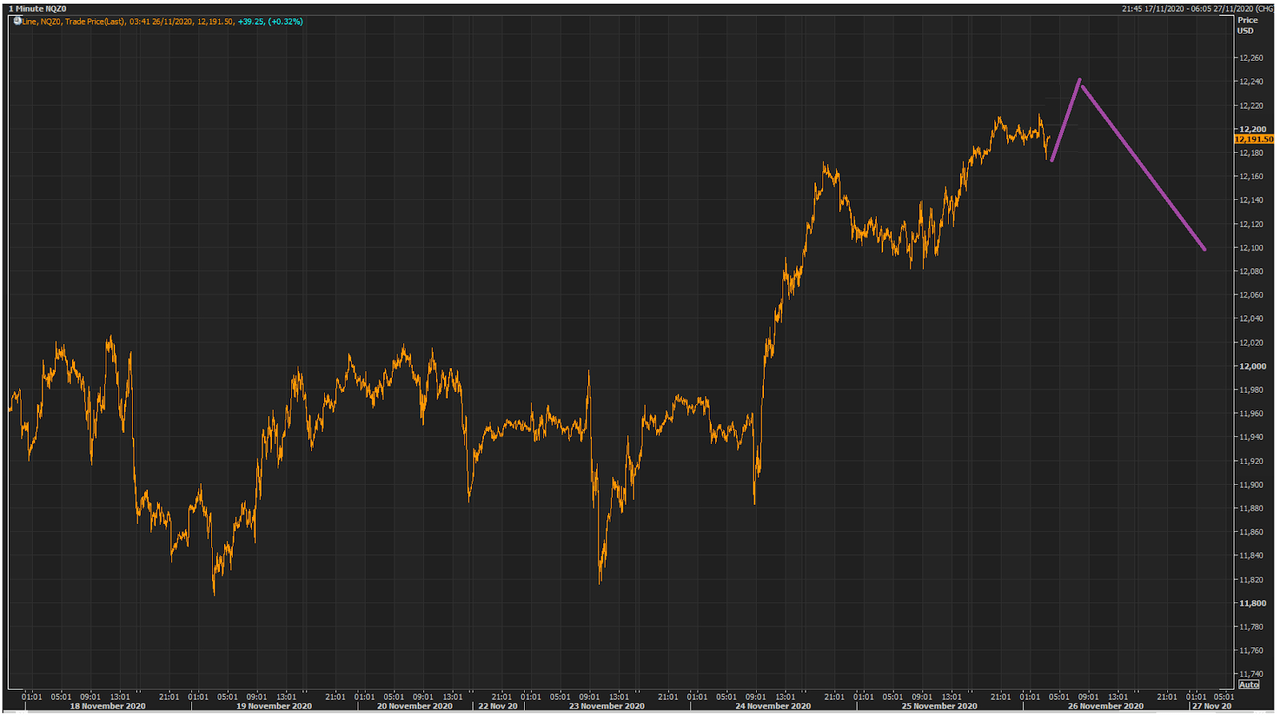Click the Price USD axis label
Image resolution: width=1280 pixels, height=716 pixels.
coord(1247,25)
